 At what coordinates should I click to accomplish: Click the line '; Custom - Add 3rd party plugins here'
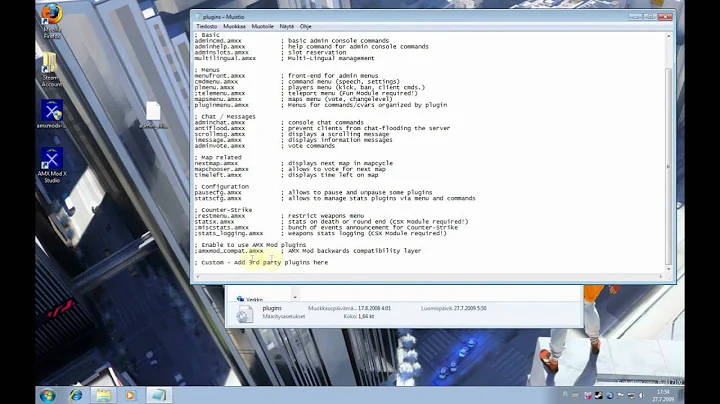pos(261,263)
